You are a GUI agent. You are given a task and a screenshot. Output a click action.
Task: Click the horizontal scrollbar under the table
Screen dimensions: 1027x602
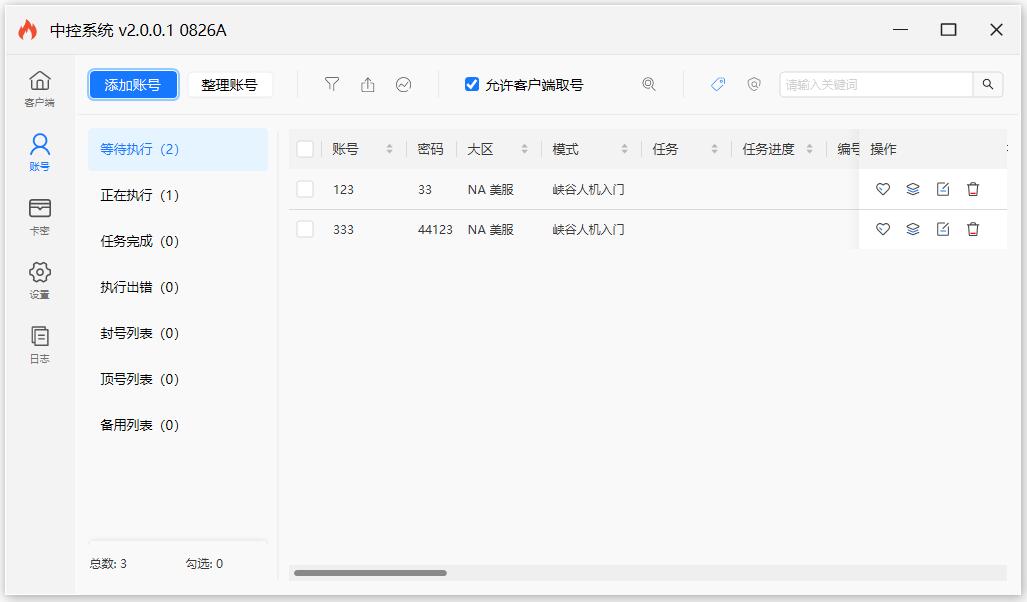pos(370,573)
